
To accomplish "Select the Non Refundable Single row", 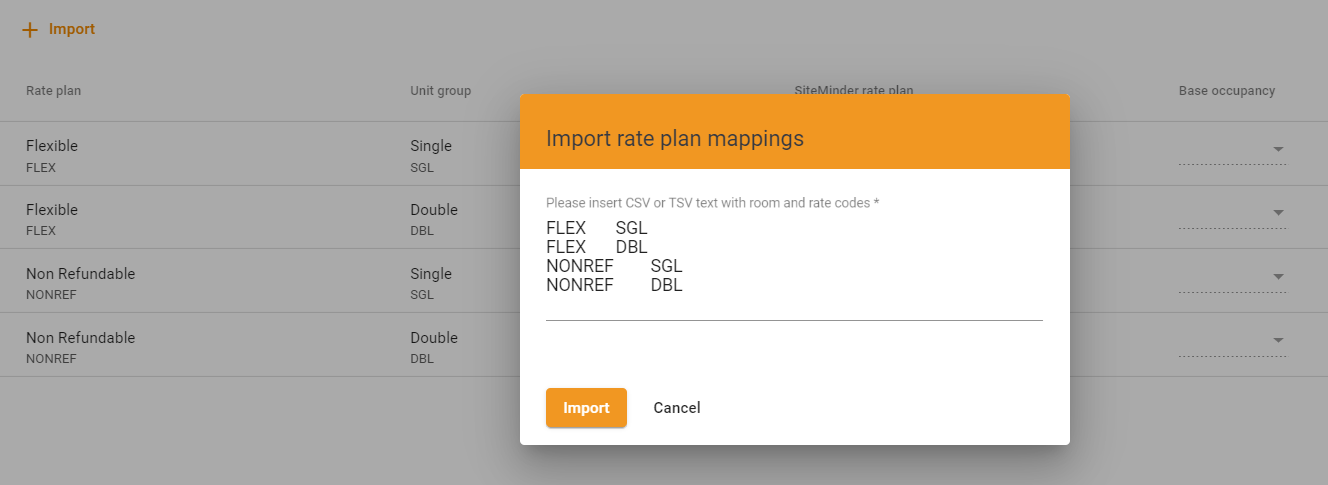I will pyautogui.click(x=664, y=282).
